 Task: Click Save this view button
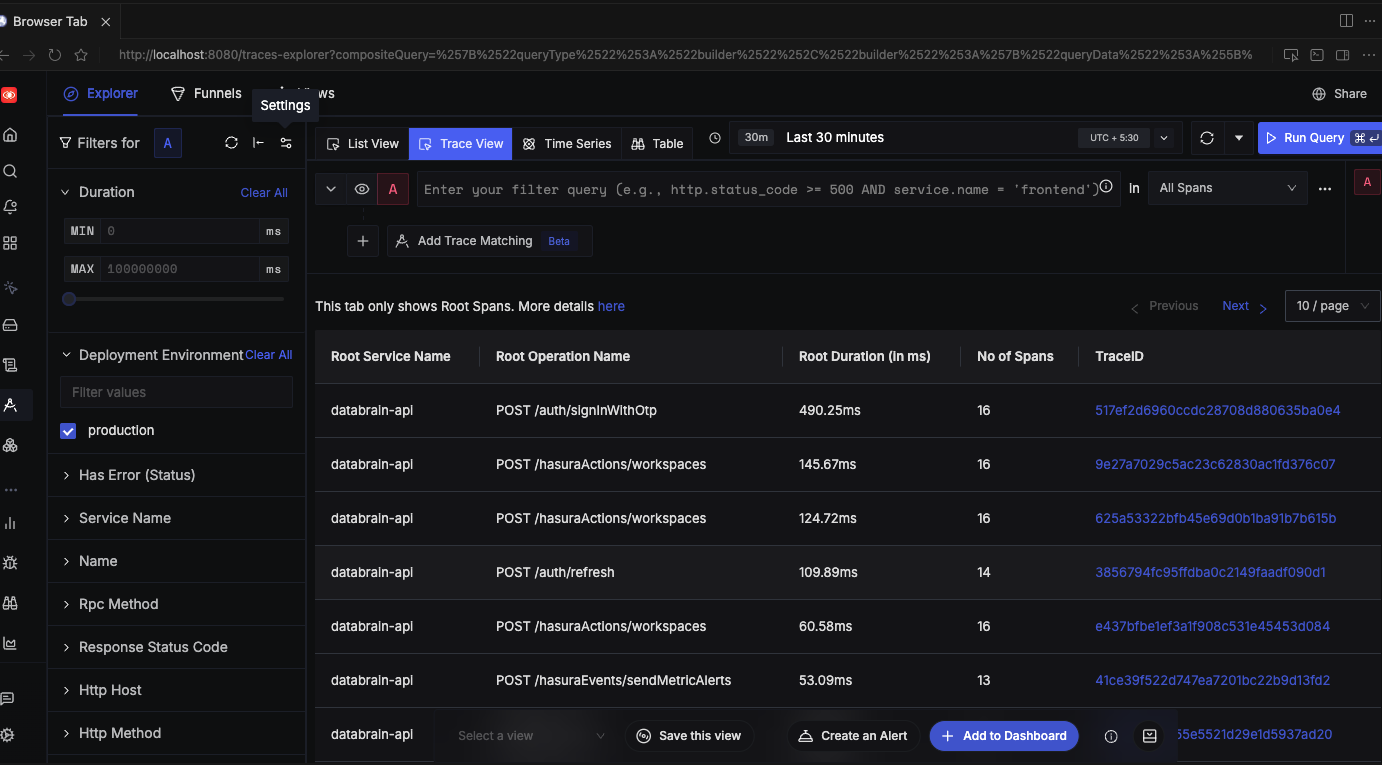point(689,736)
